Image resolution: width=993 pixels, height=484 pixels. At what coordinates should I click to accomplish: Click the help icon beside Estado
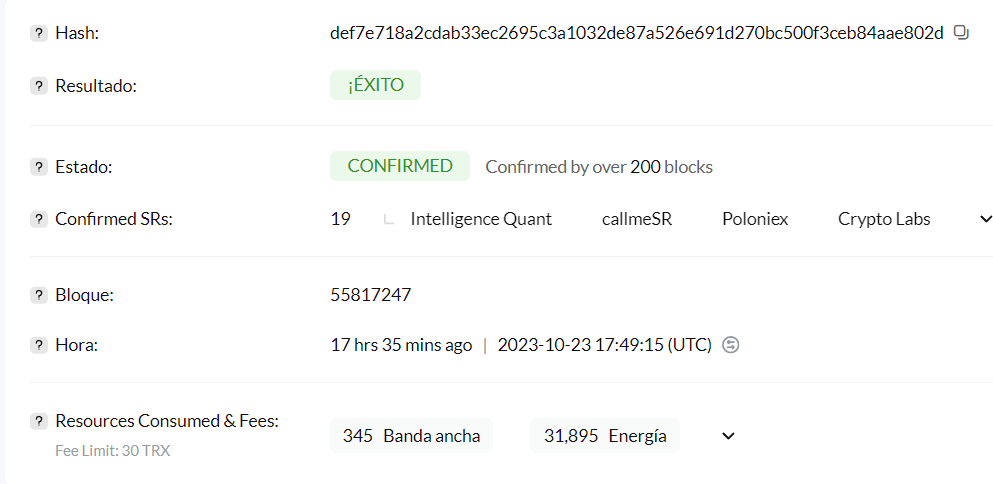(39, 167)
